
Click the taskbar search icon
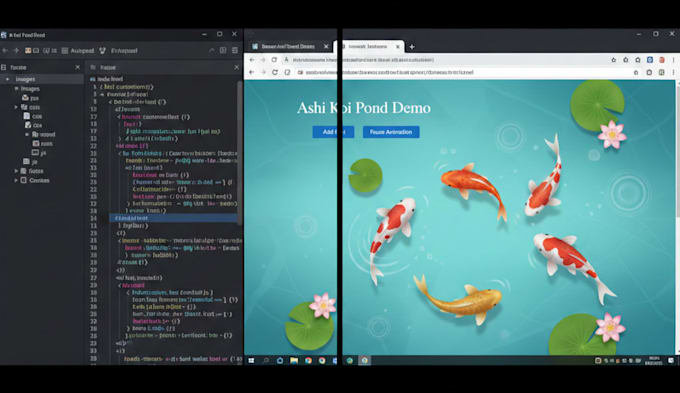pyautogui.click(x=266, y=360)
